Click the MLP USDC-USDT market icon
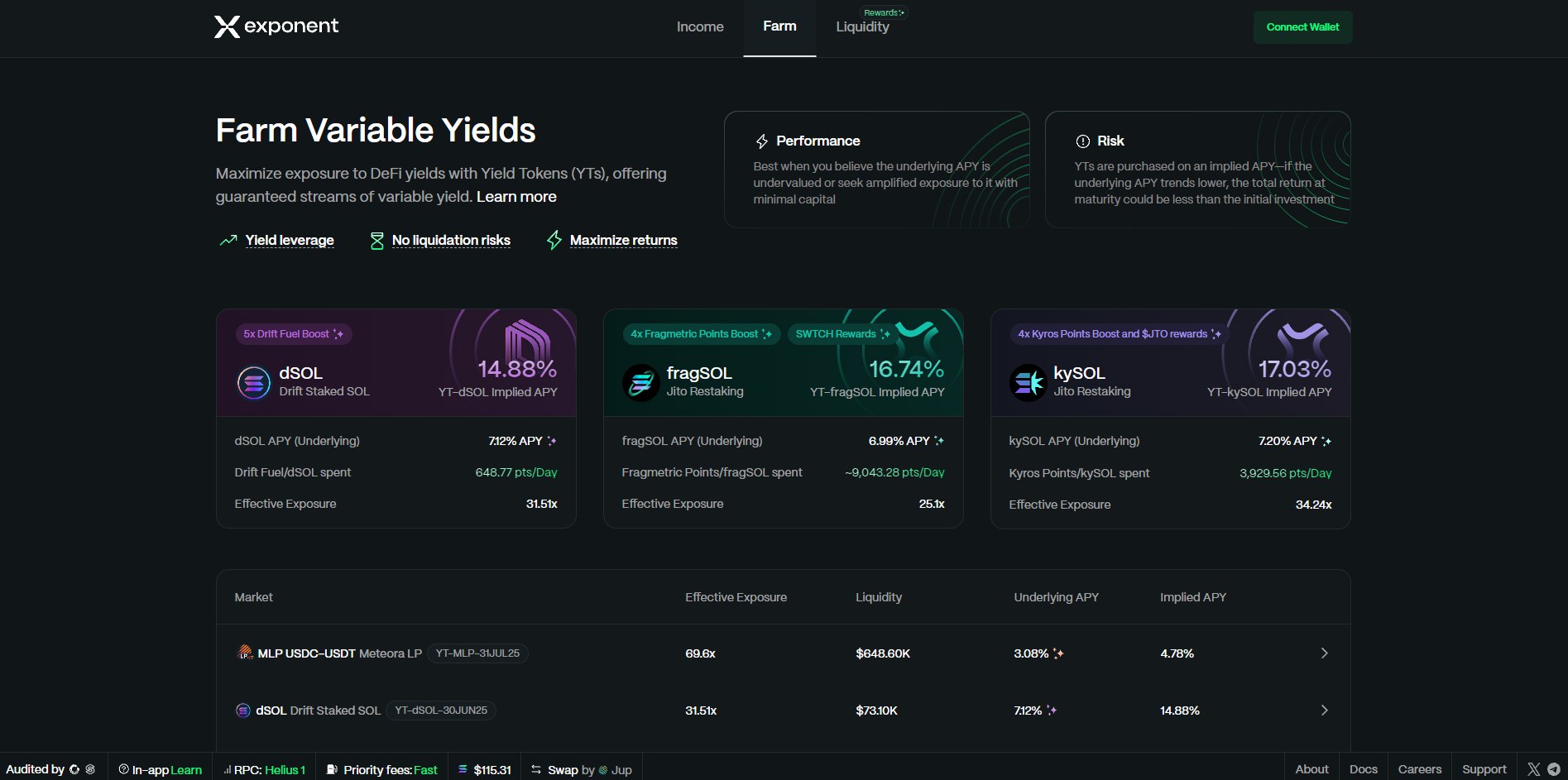 (x=245, y=653)
